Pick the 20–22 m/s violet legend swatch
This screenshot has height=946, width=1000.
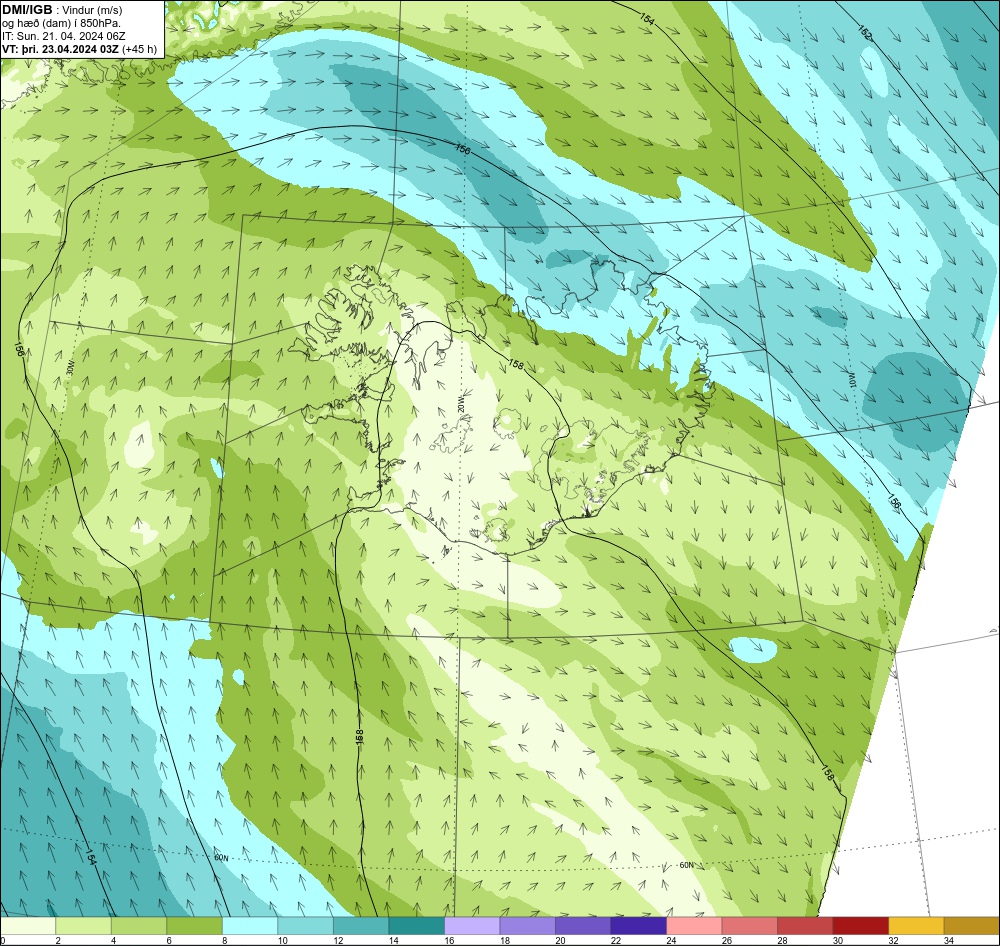[x=583, y=925]
